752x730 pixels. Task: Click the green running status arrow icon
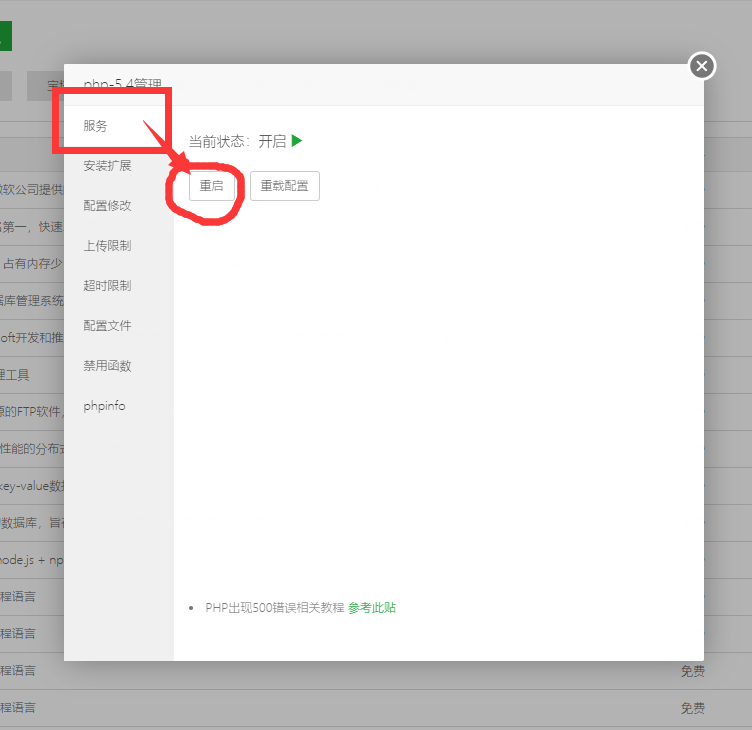[x=297, y=141]
